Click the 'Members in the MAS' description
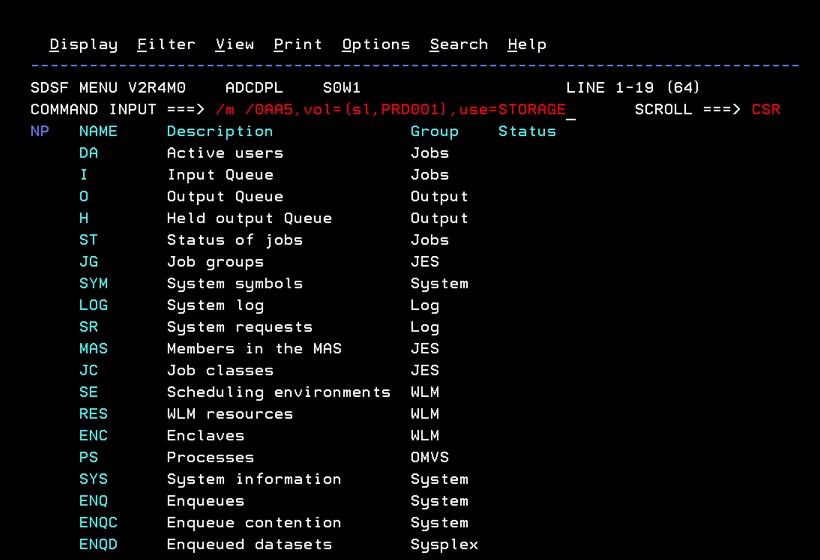The width and height of the screenshot is (820, 560). click(x=254, y=348)
